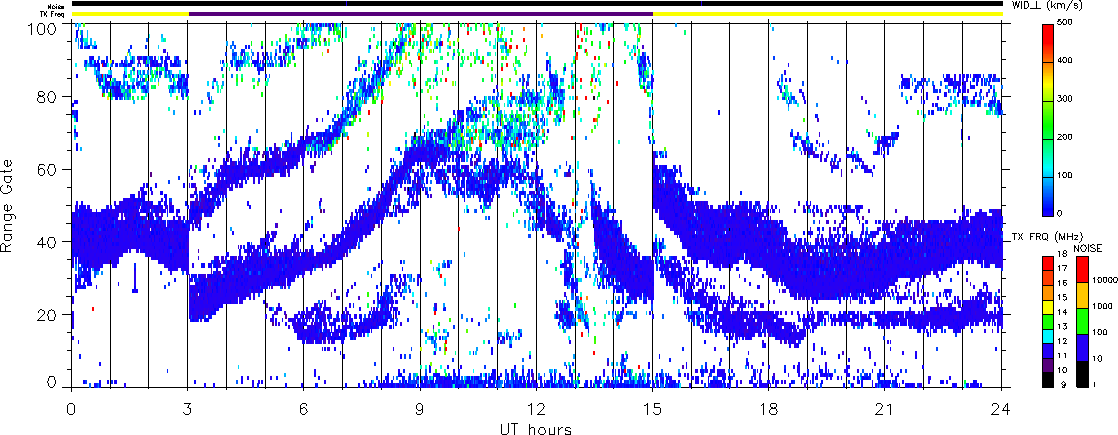The width and height of the screenshot is (1118, 435).
Task: Select the x-axis tick label 24
Action: pyautogui.click(x=1001, y=408)
